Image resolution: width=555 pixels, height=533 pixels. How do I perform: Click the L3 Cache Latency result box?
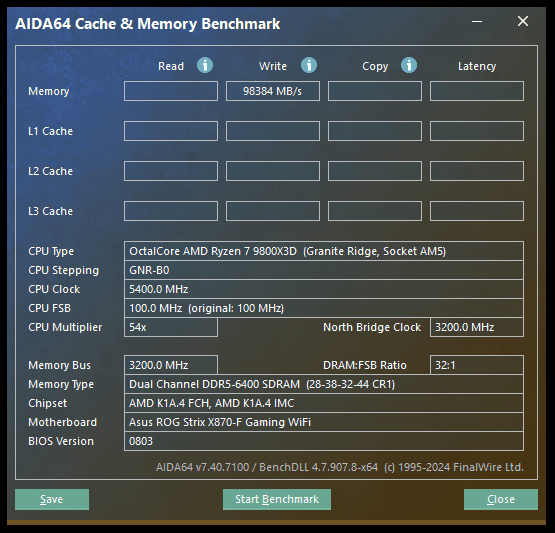[477, 211]
